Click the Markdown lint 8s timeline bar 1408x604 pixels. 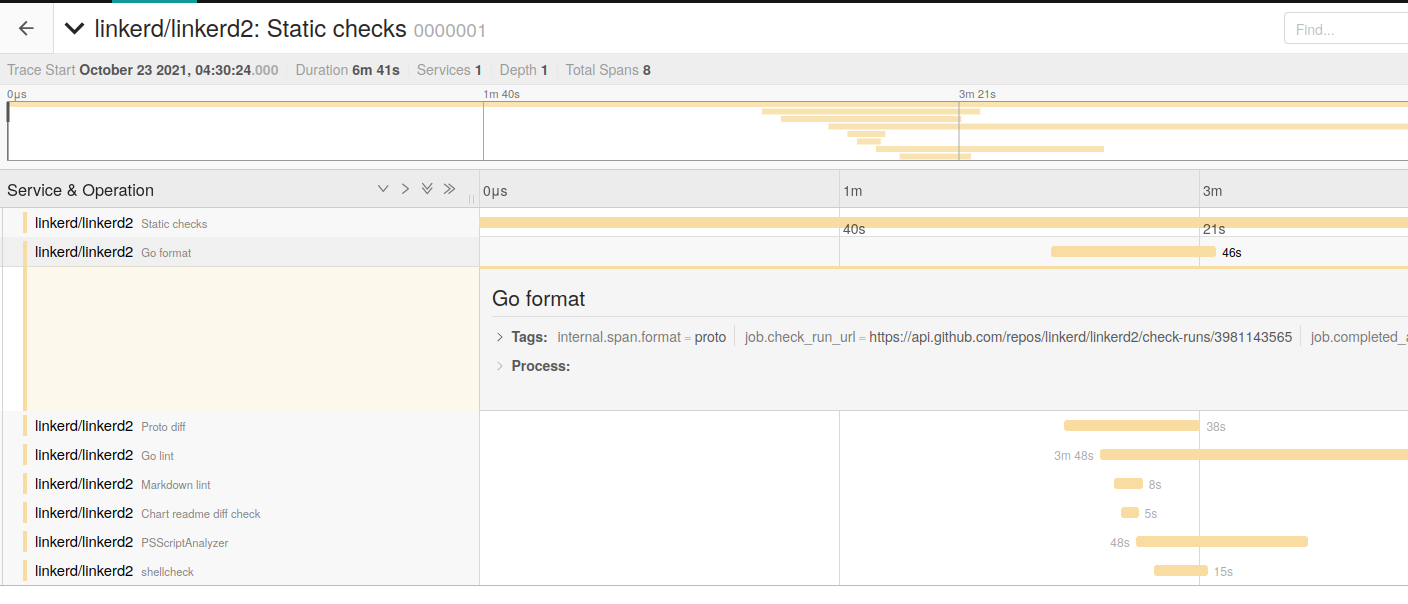click(x=1128, y=484)
